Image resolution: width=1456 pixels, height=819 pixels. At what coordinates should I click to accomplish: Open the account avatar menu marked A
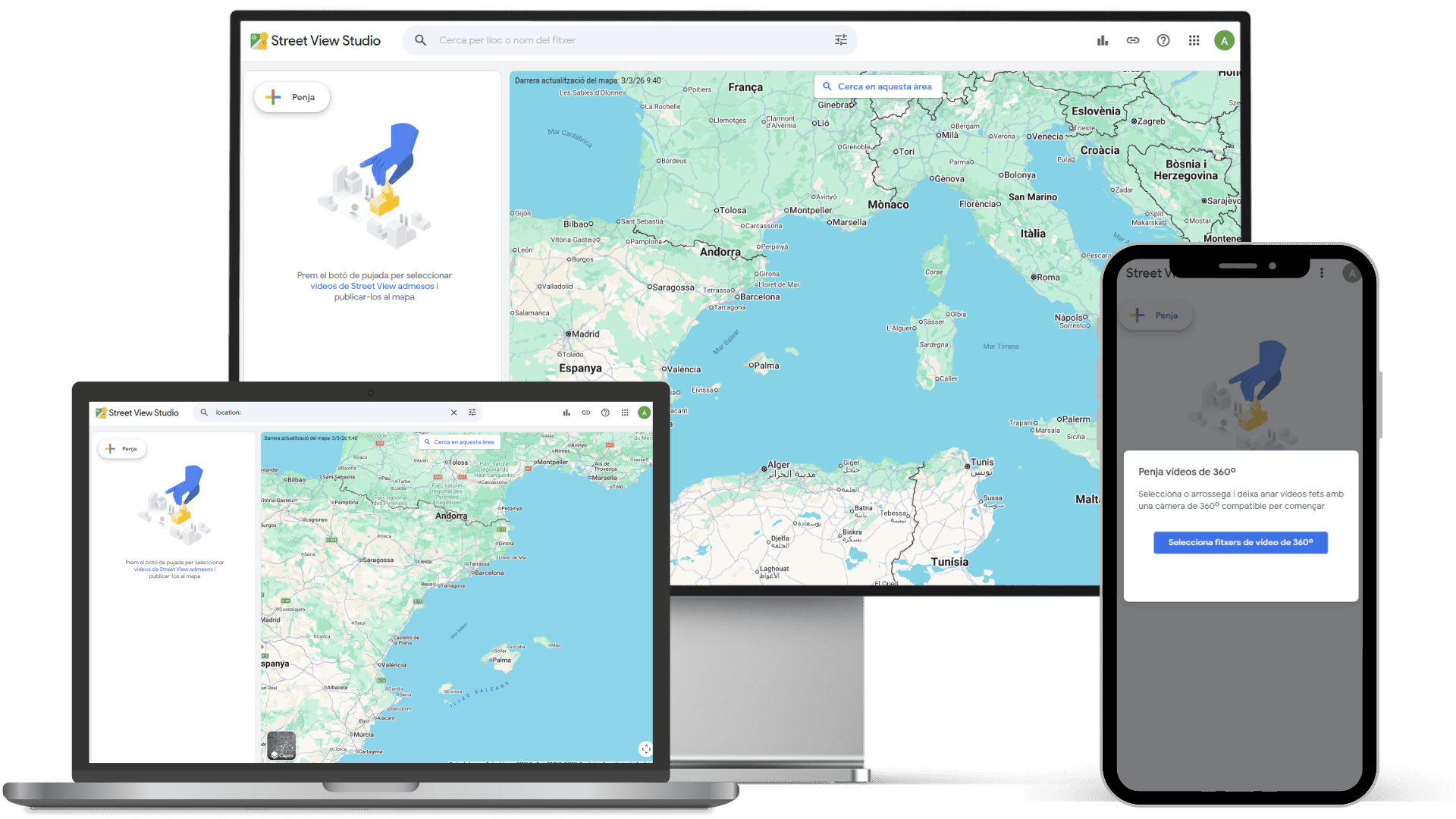tap(1224, 40)
